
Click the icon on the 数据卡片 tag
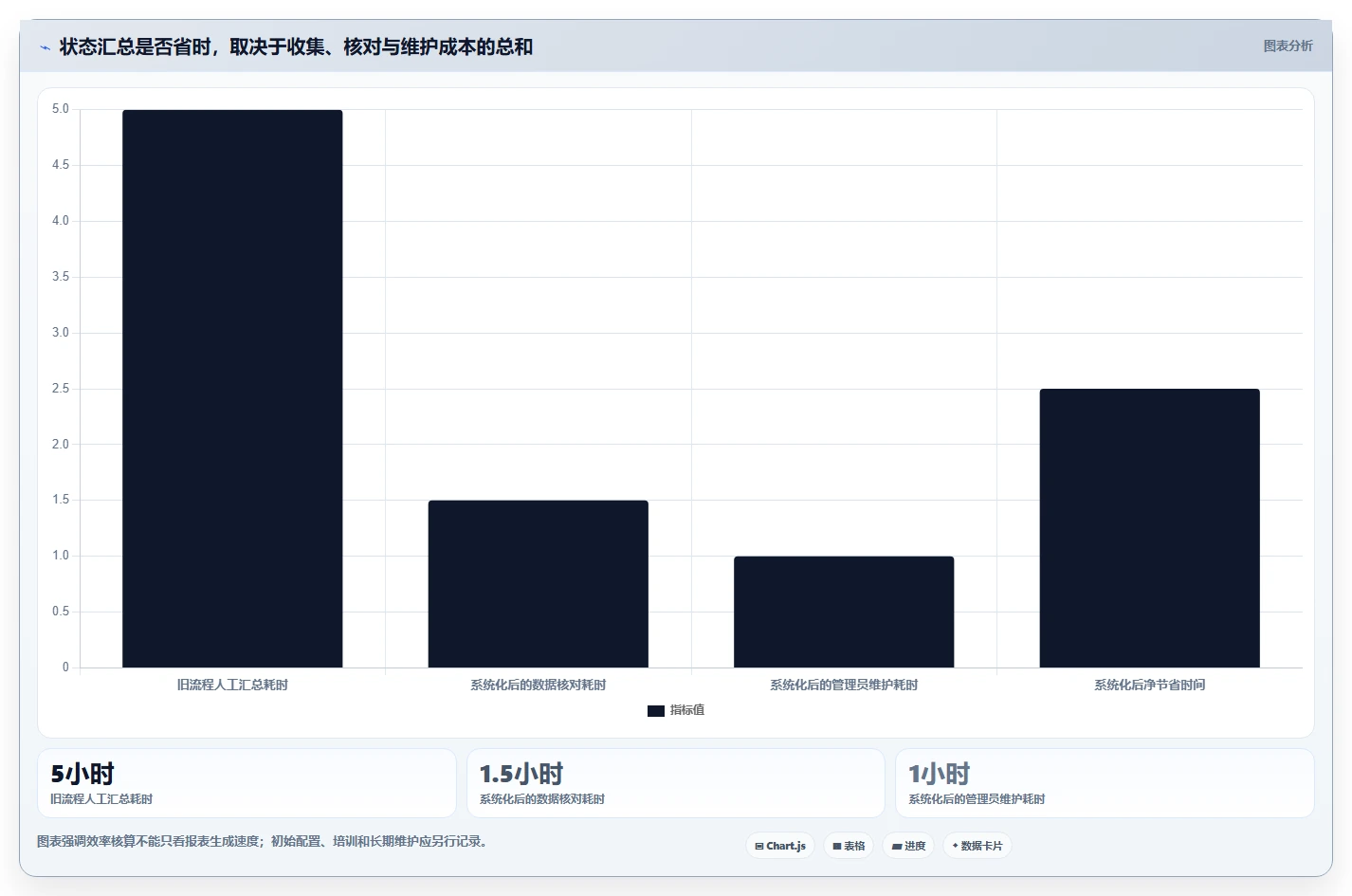click(955, 846)
